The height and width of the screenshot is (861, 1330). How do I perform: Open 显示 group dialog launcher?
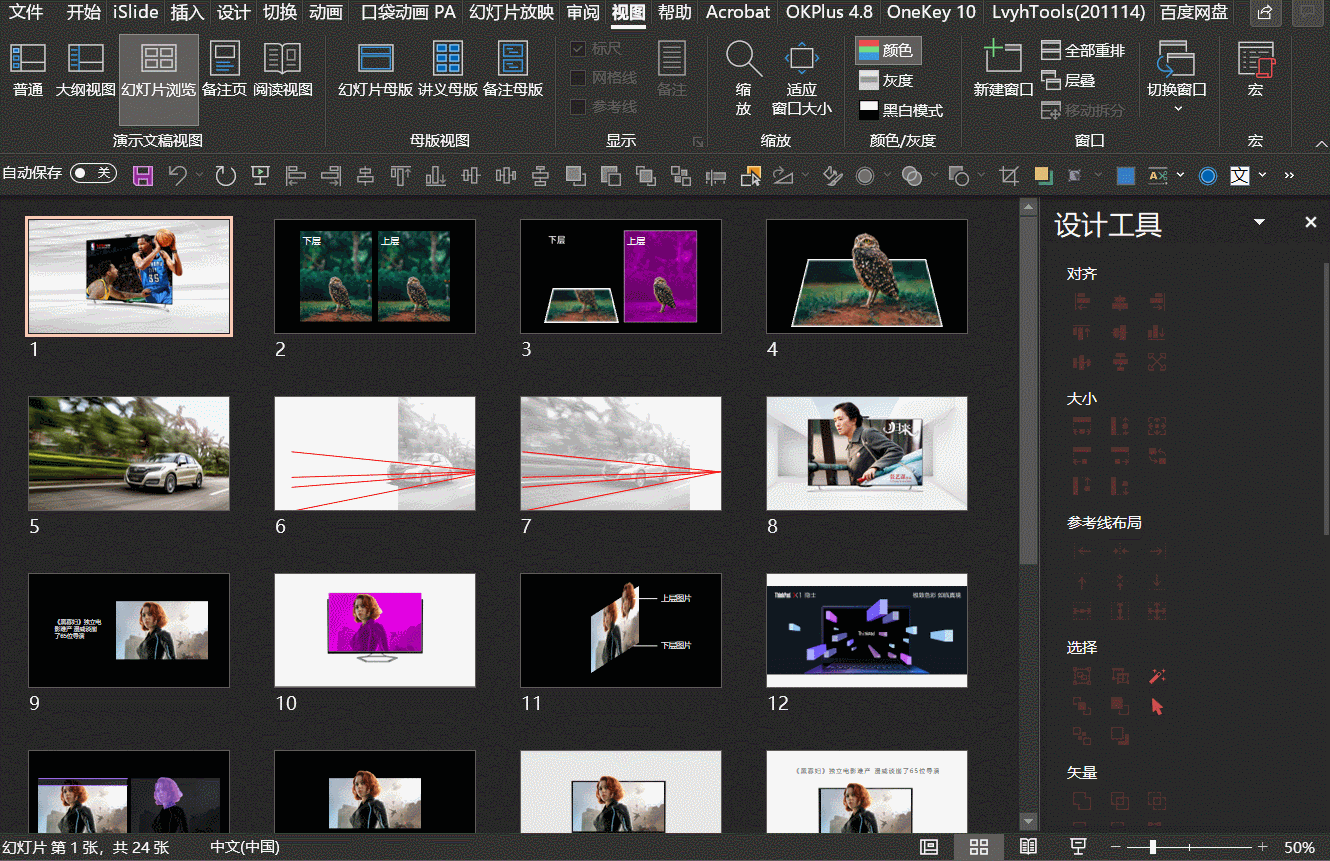pyautogui.click(x=698, y=142)
